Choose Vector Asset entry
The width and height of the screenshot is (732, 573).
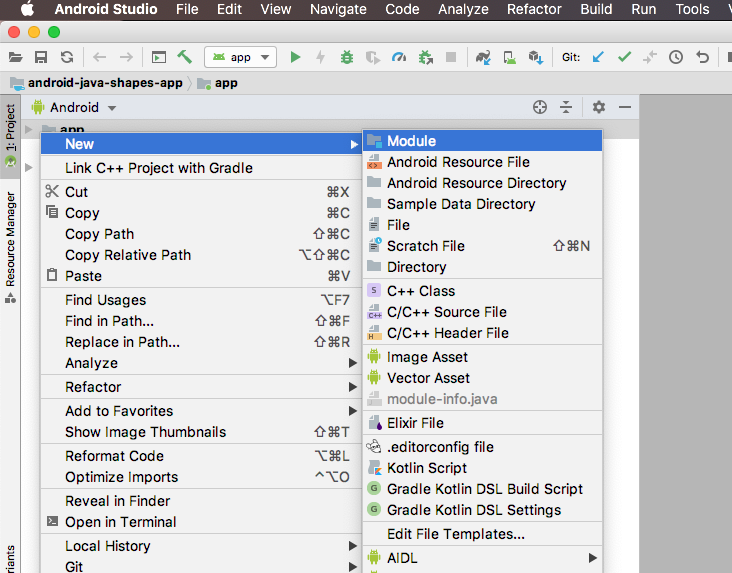482,377
